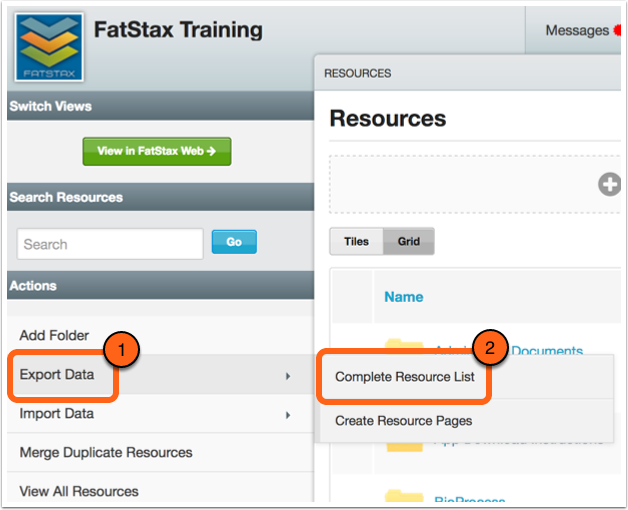Sort by the Name column header
The image size is (628, 510).
[404, 297]
